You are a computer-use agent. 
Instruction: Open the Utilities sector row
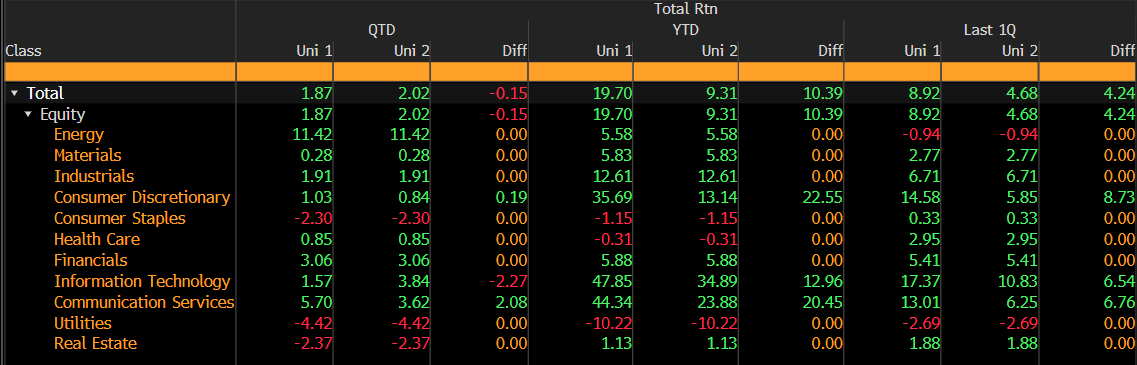82,324
